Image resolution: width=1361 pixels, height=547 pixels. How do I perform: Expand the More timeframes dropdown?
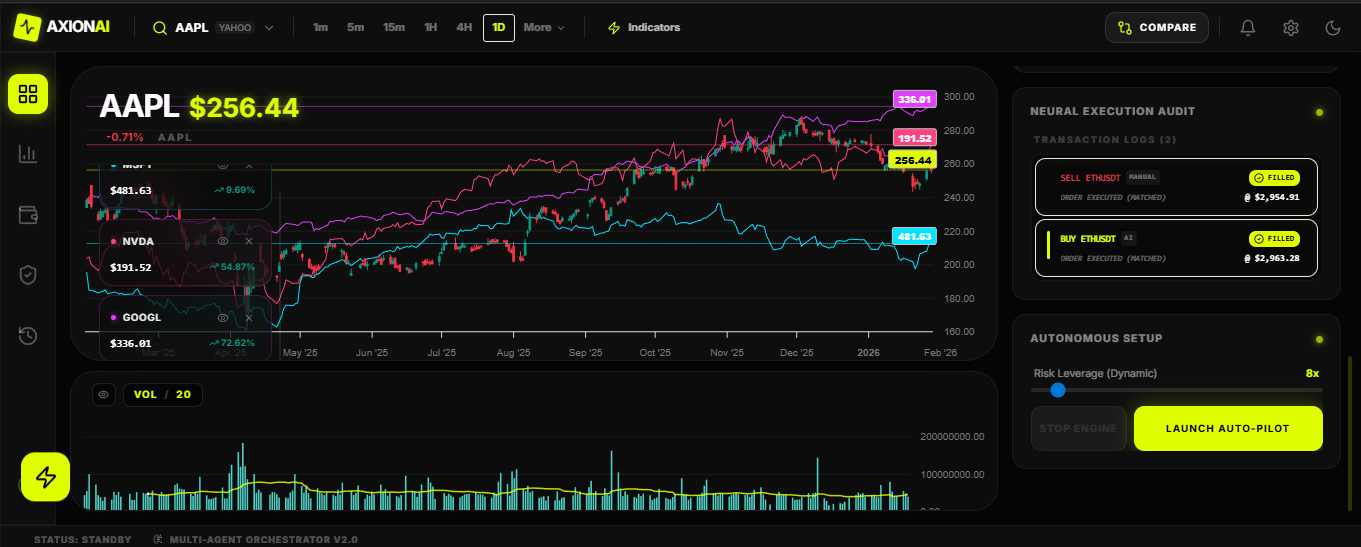pyautogui.click(x=544, y=28)
